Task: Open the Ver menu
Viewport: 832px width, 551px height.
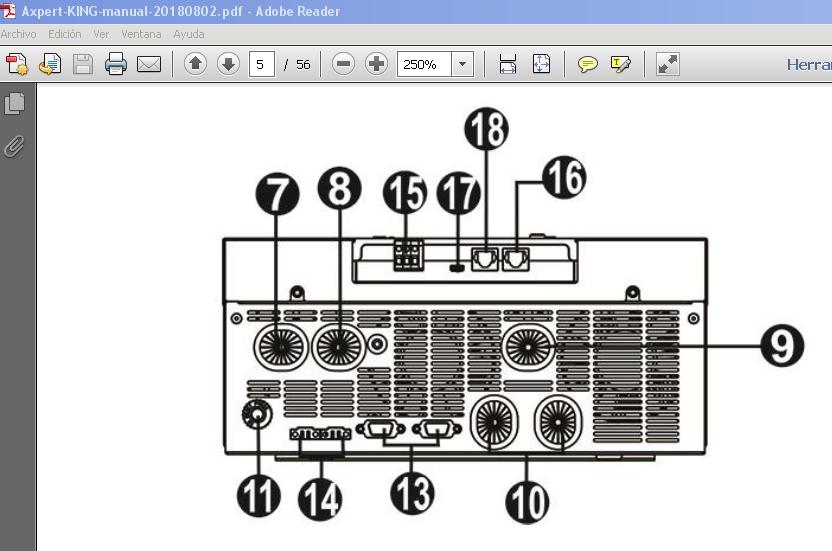Action: tap(101, 34)
